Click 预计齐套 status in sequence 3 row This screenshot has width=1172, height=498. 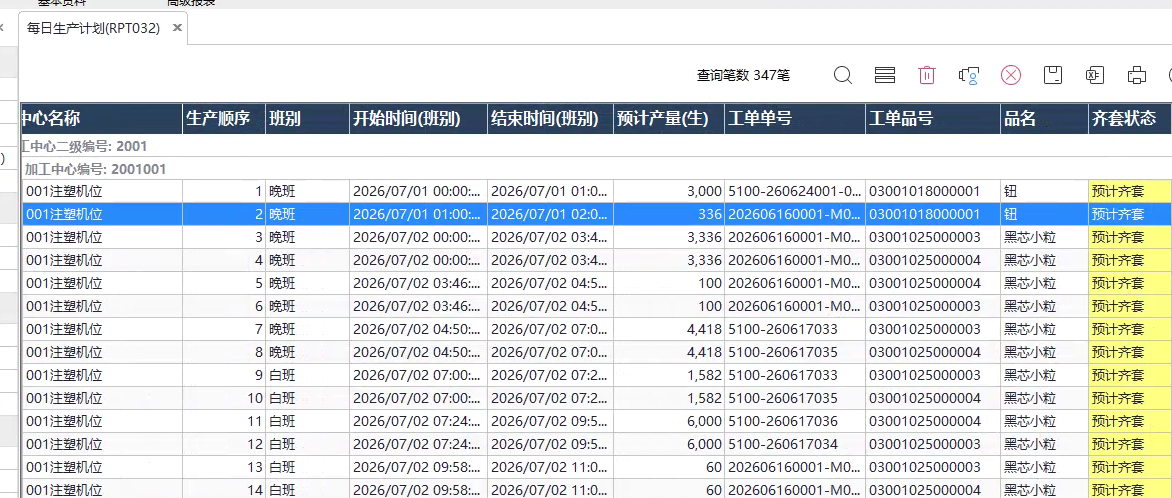pos(1130,238)
